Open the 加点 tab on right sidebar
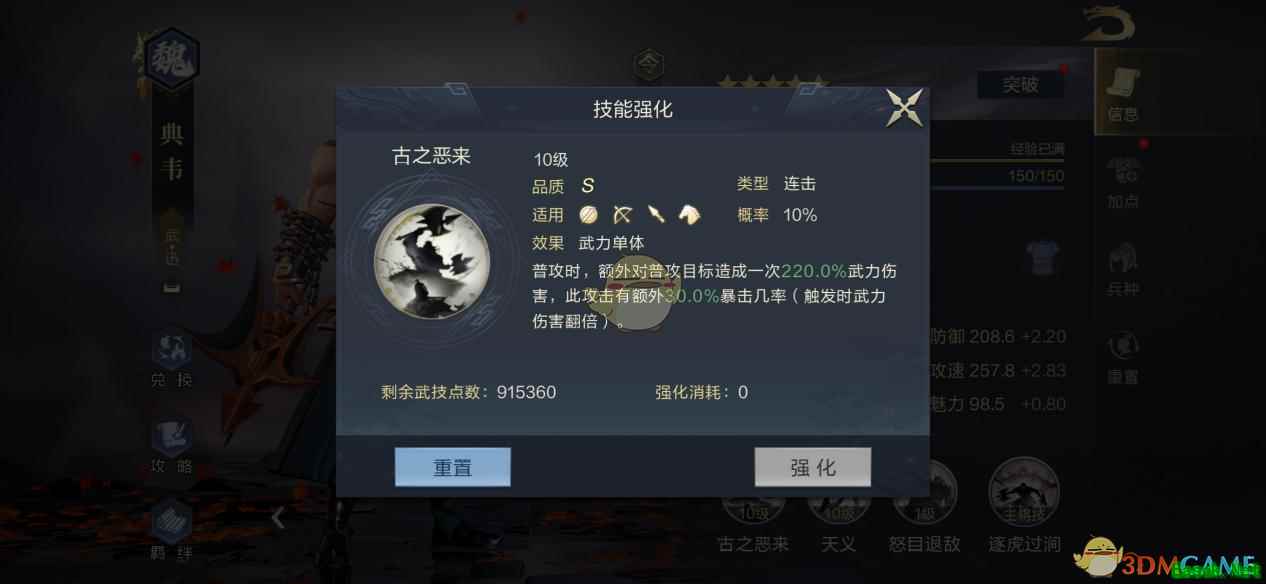This screenshot has height=584, width=1266. point(1123,182)
